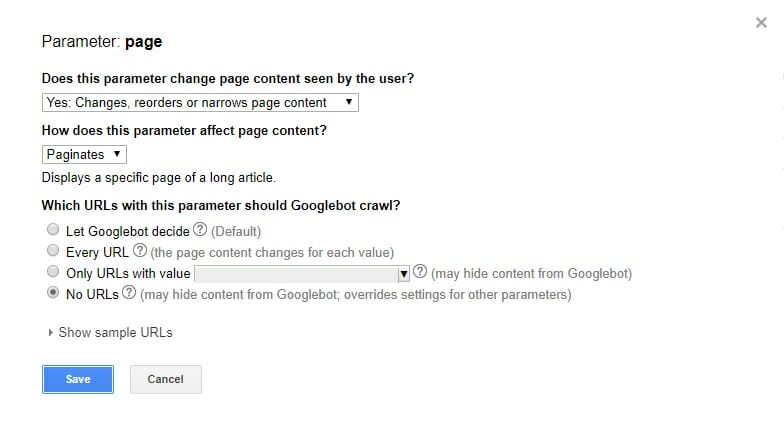Click help icon next to Every URL
784x423 pixels.
click(140, 251)
